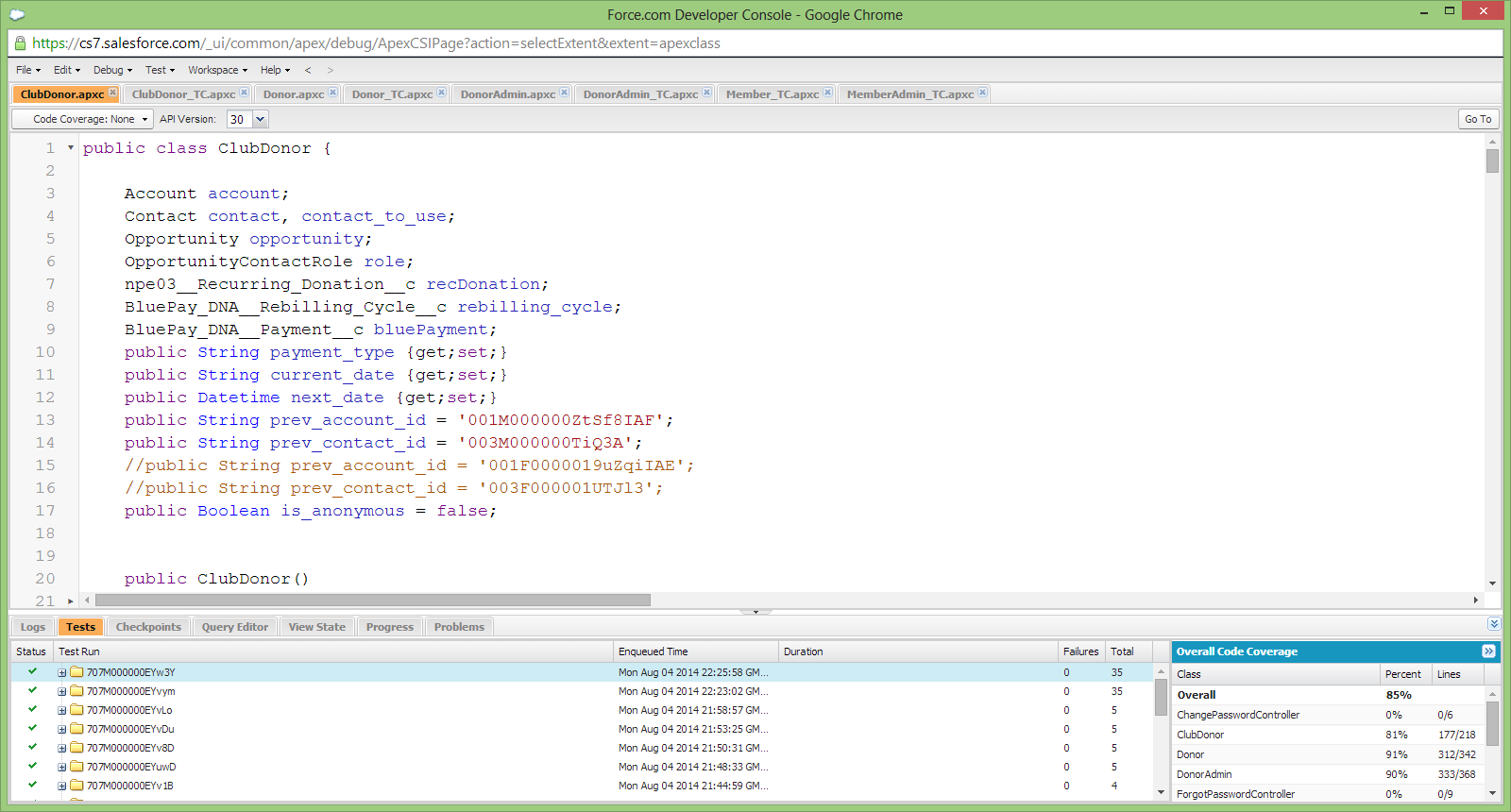Select the ClubDonor row in code coverage
The width and height of the screenshot is (1511, 812).
tap(1200, 735)
